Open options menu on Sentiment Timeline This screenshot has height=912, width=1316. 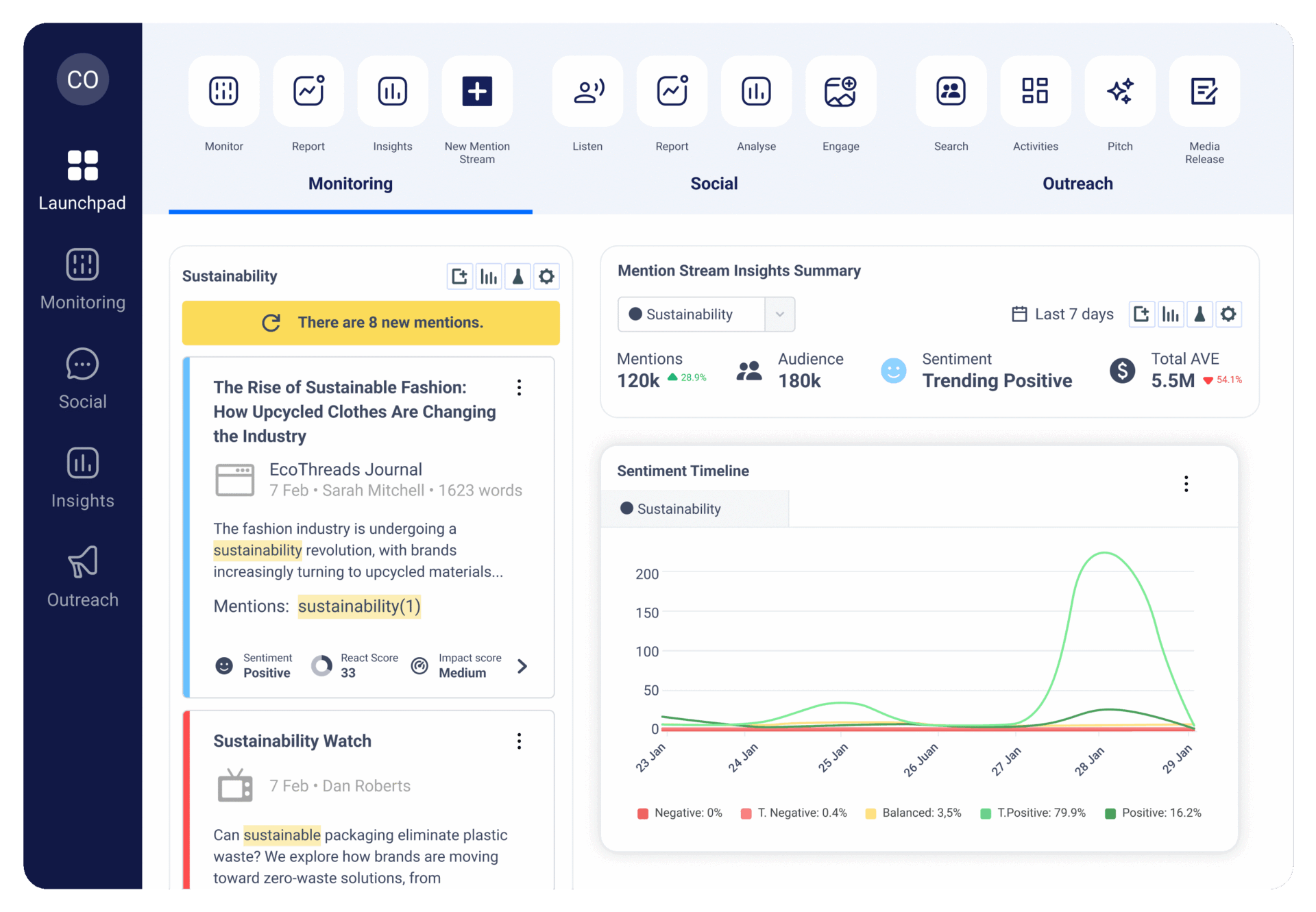point(1186,484)
